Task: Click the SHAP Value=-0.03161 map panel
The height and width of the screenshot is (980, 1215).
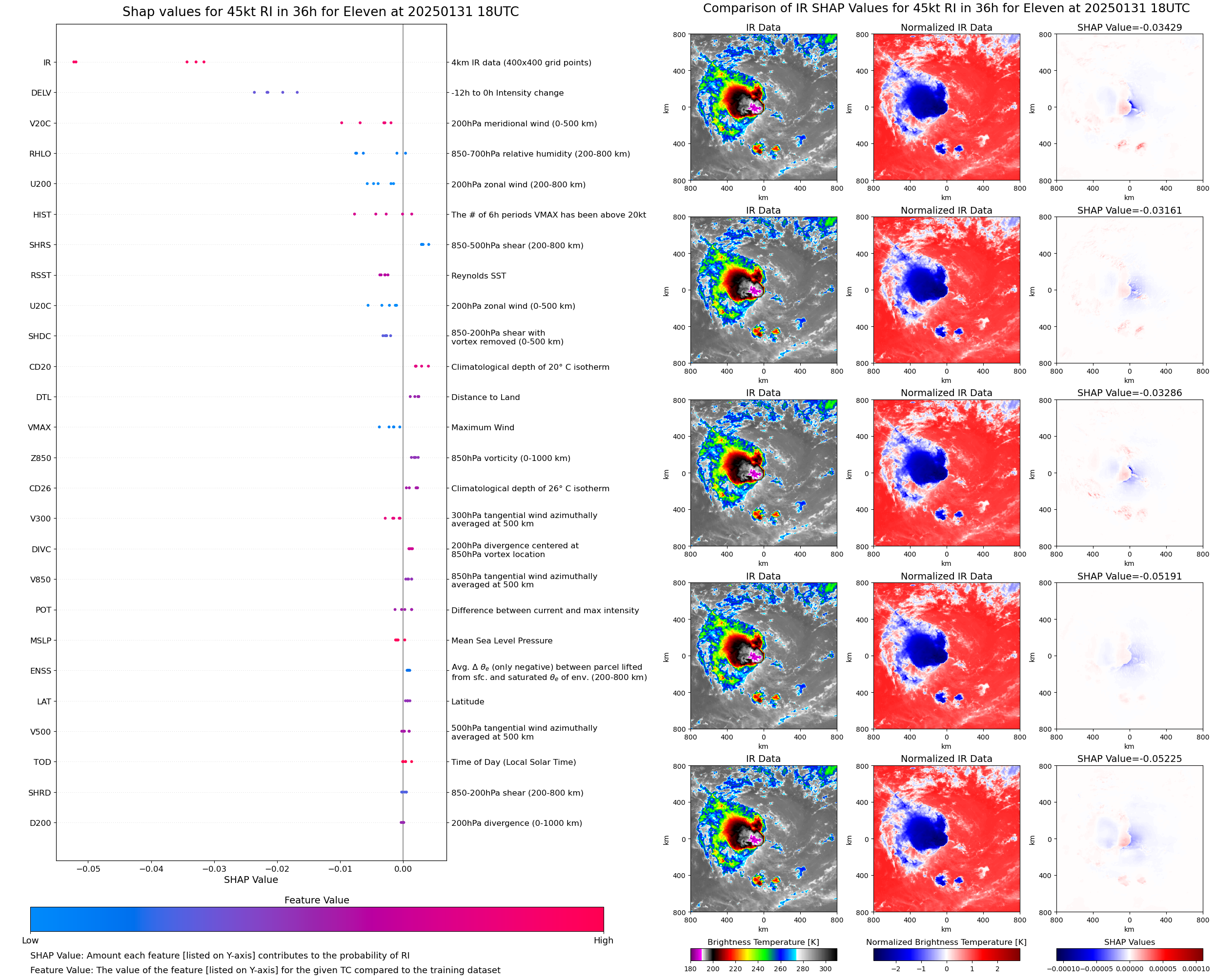Action: click(1129, 290)
